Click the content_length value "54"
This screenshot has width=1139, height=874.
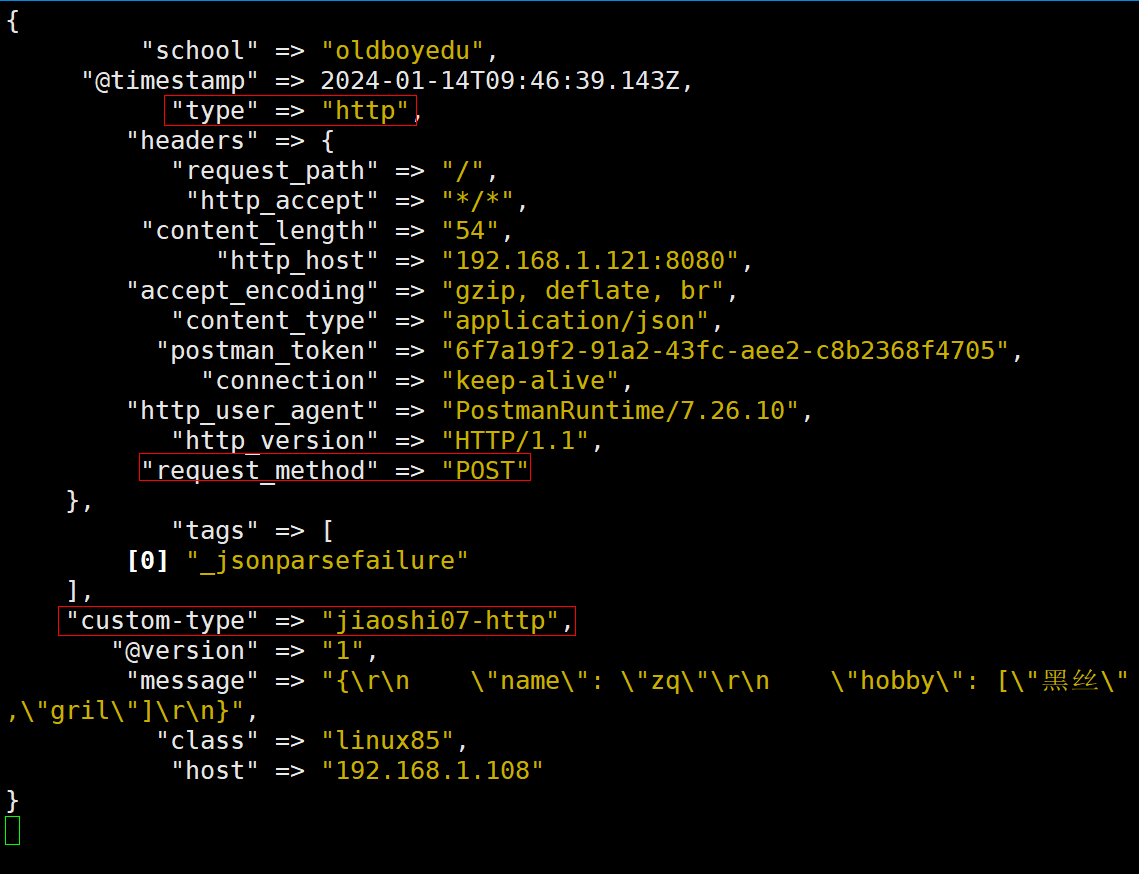click(470, 231)
